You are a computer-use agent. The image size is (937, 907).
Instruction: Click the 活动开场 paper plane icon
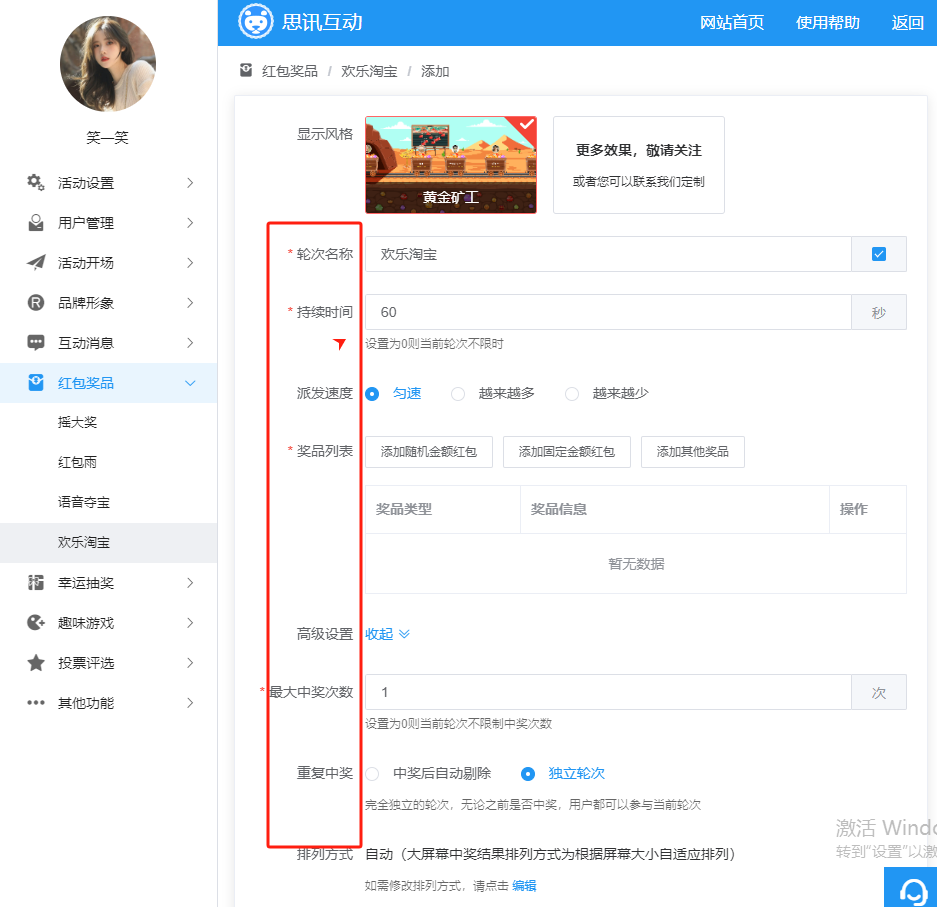point(36,263)
